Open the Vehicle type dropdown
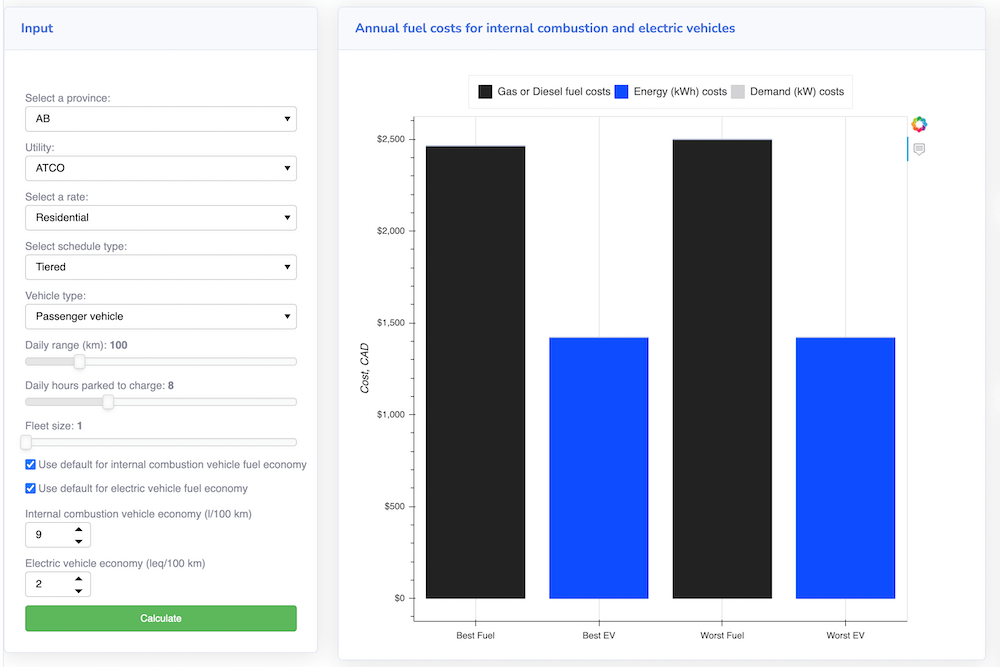Image resolution: width=1000 pixels, height=667 pixels. coord(160,317)
